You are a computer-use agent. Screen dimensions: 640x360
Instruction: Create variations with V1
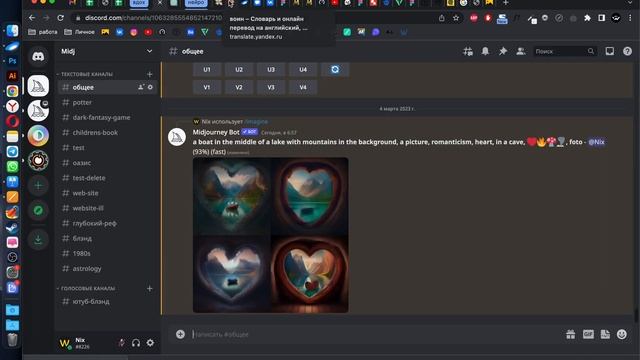(207, 87)
